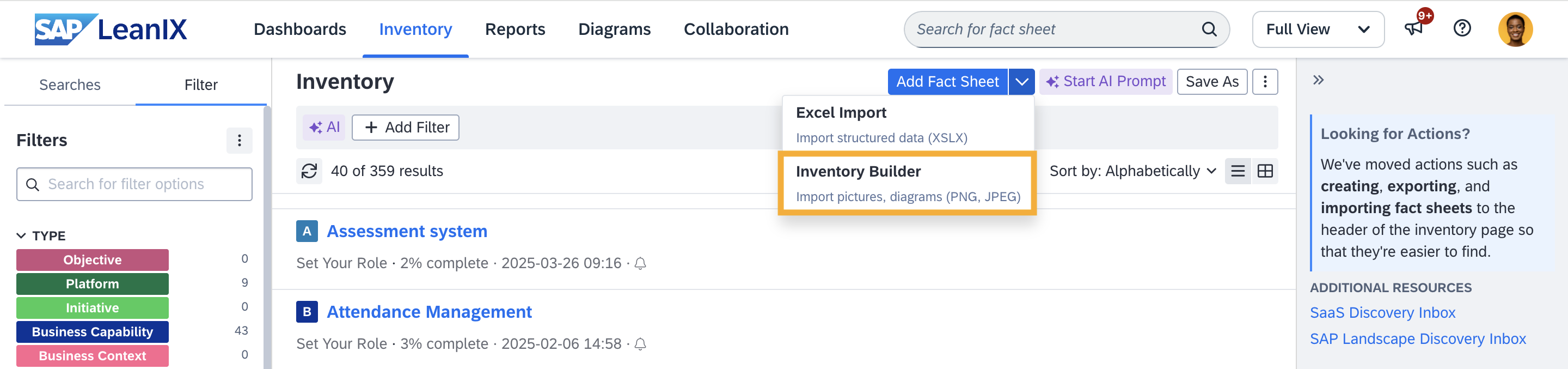This screenshot has width=1568, height=369.
Task: Switch to the Searches tab
Action: point(69,84)
